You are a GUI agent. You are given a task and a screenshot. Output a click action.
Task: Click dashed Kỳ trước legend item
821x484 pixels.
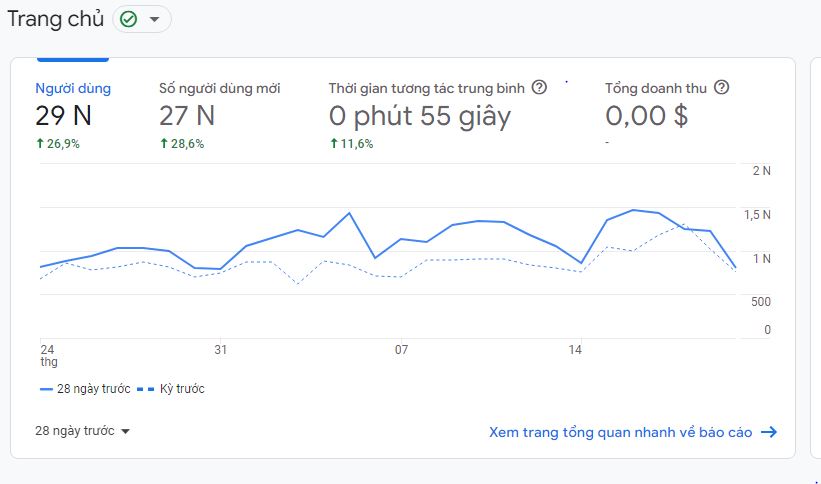[x=171, y=388]
